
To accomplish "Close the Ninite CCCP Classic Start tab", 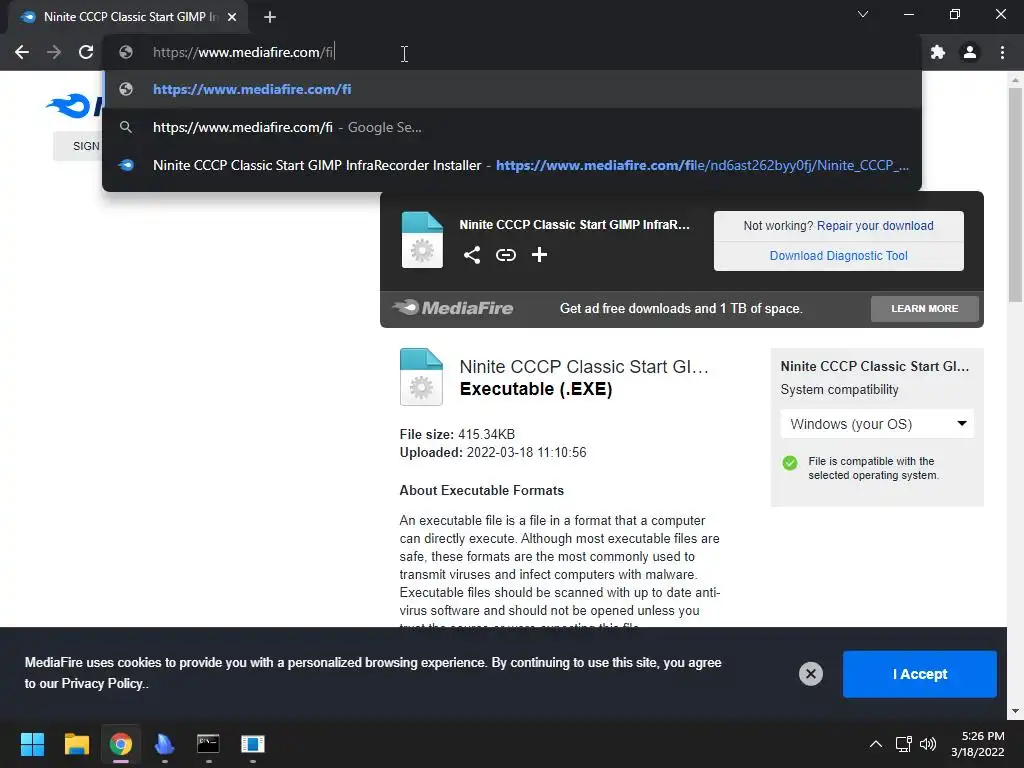I will point(232,17).
